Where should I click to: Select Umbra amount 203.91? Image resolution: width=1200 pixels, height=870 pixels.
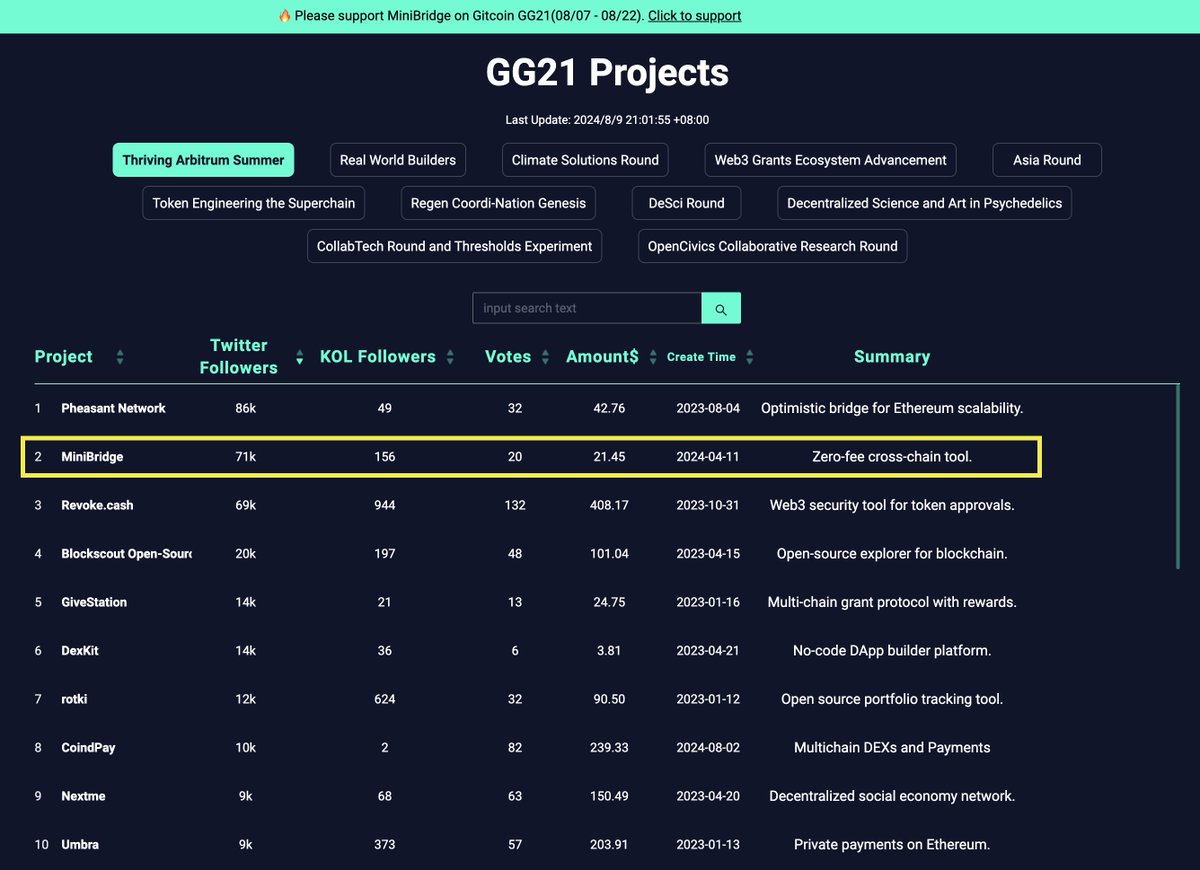[608, 845]
